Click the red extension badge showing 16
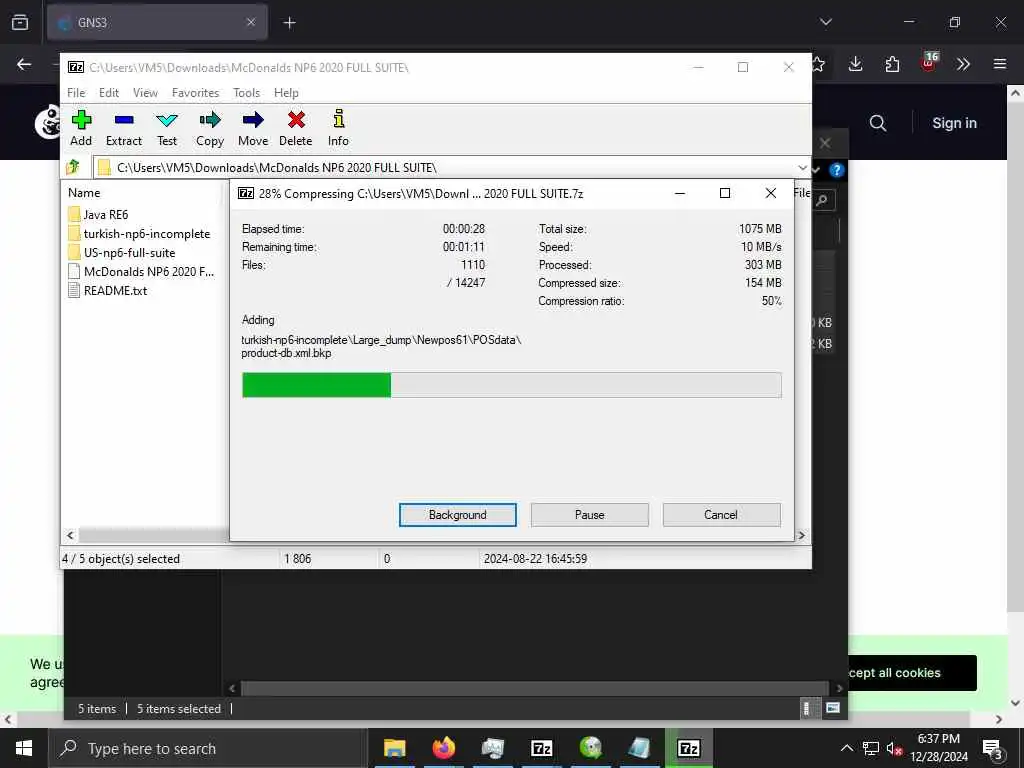Image resolution: width=1024 pixels, height=768 pixels. coord(929,62)
